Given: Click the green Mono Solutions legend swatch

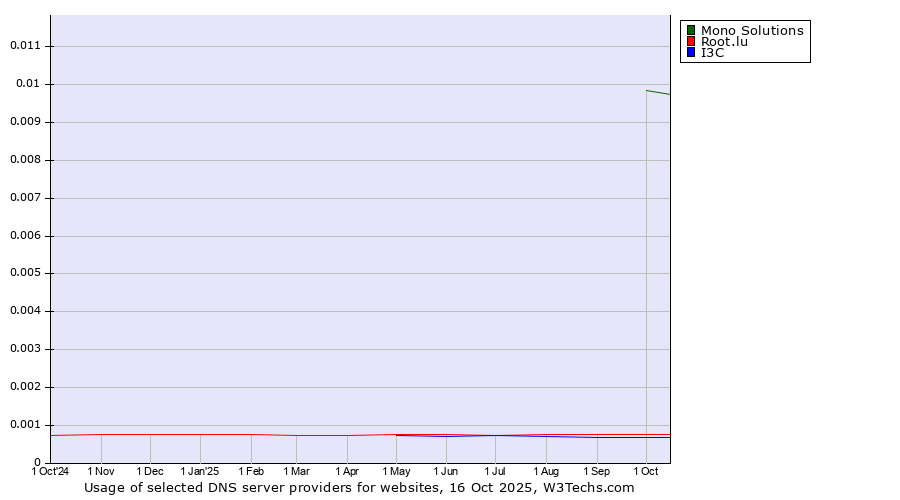Looking at the screenshot, I should click(690, 30).
